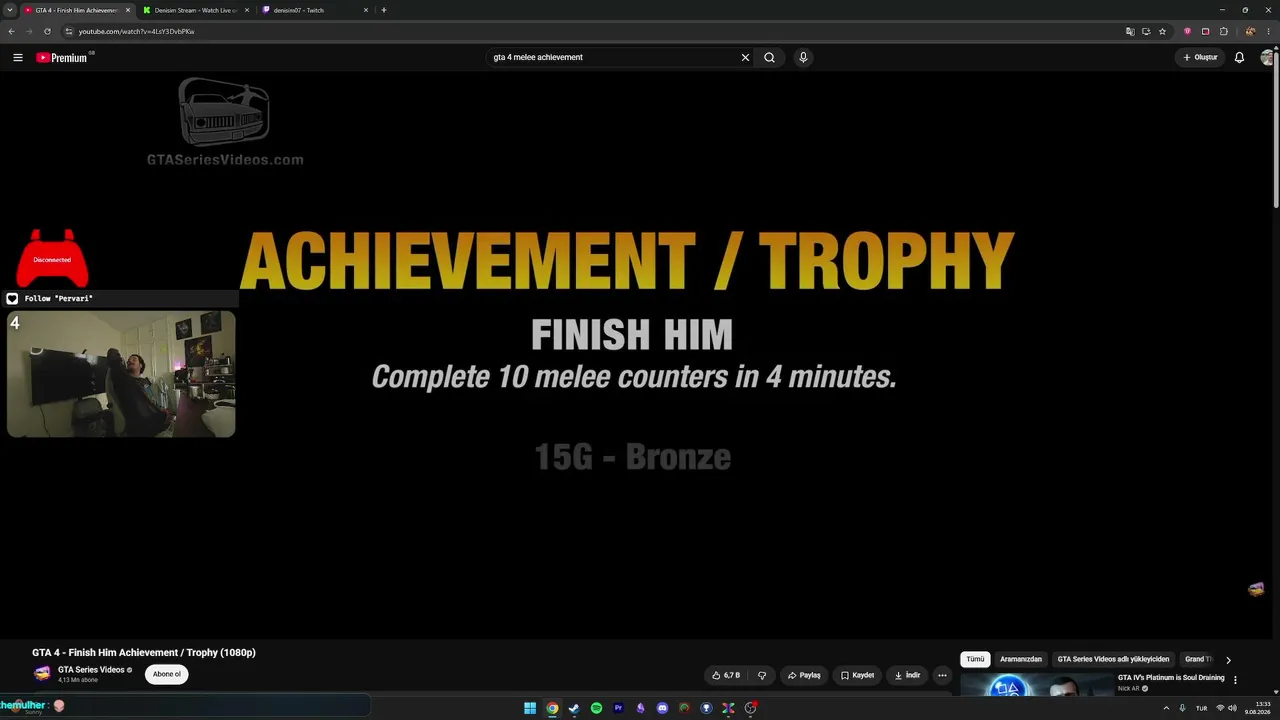Screen dimensions: 1280x720
Task: Open the GTA Series Videos channel avatar
Action: [x=42, y=674]
